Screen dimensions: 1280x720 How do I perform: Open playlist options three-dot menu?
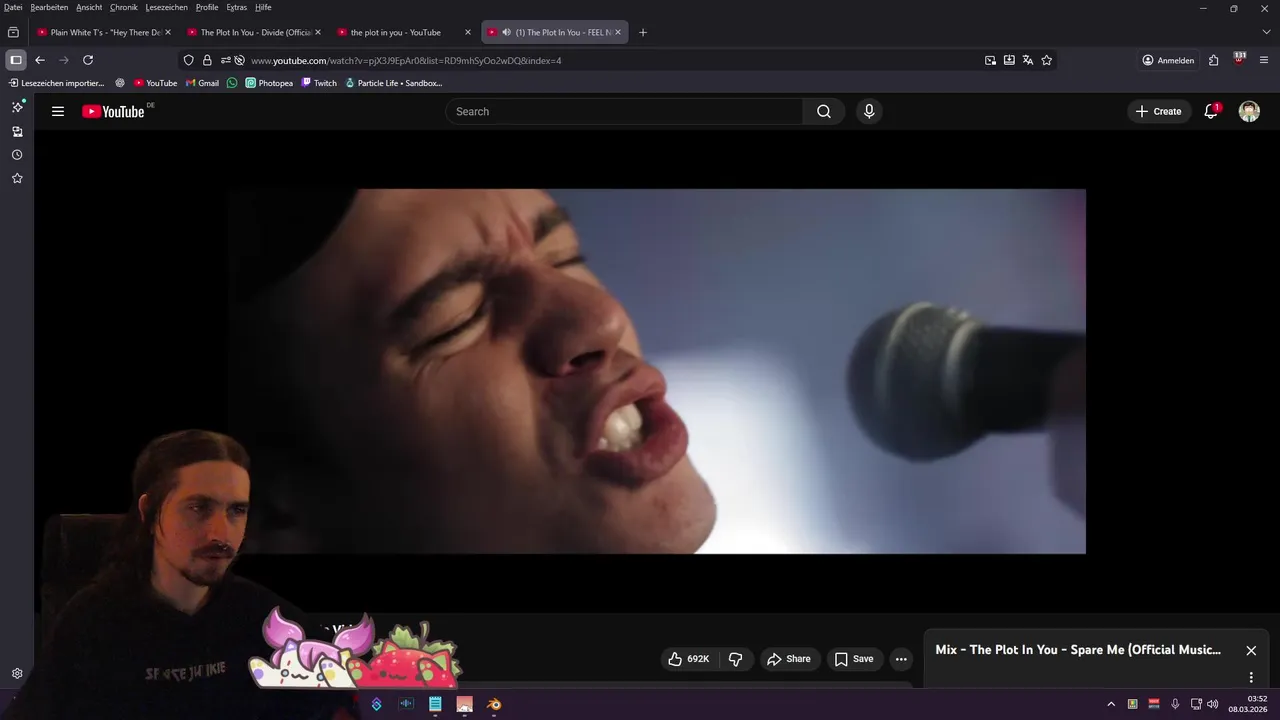point(1251,677)
